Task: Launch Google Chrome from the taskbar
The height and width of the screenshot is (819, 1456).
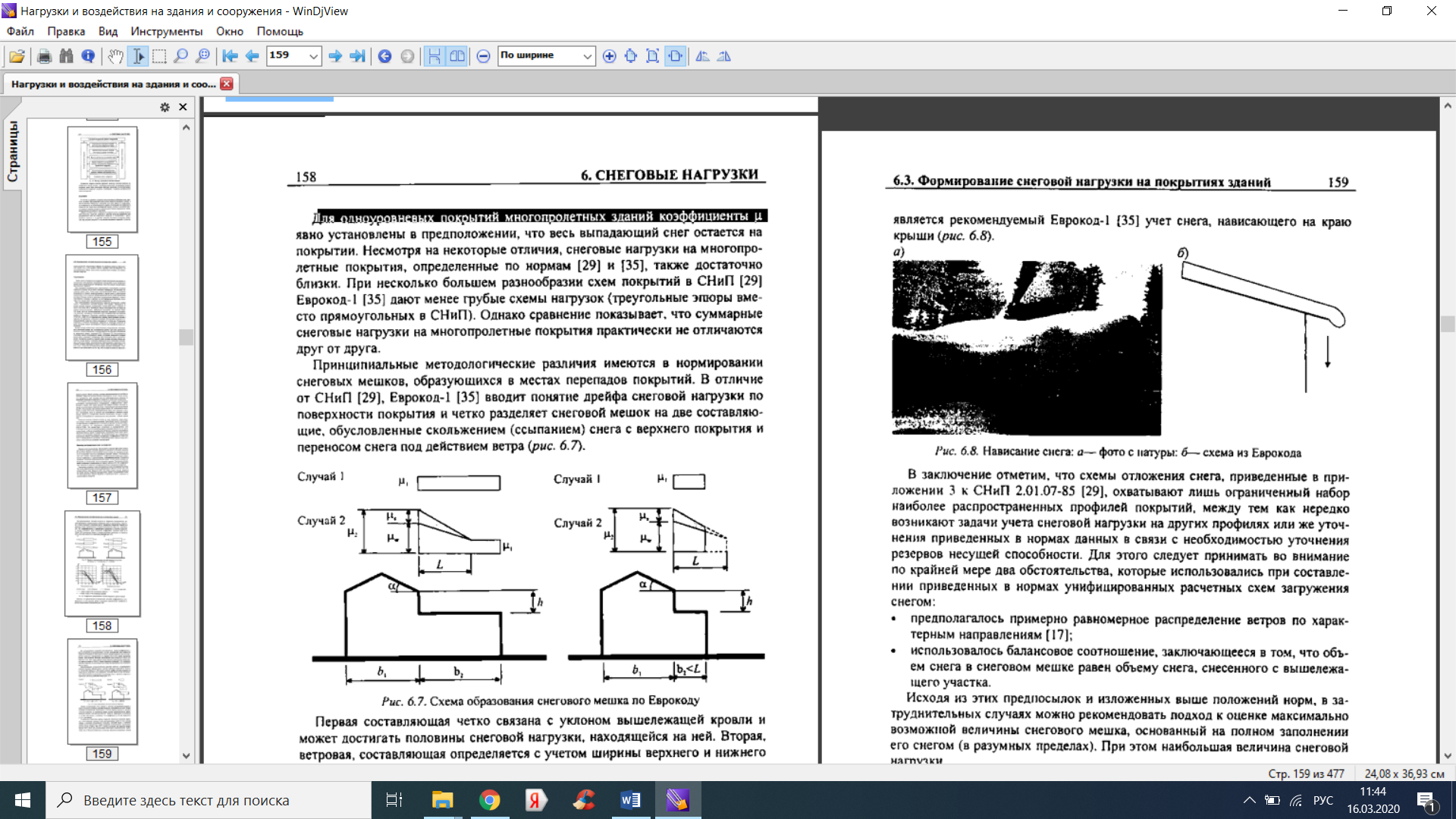Action: [x=489, y=800]
